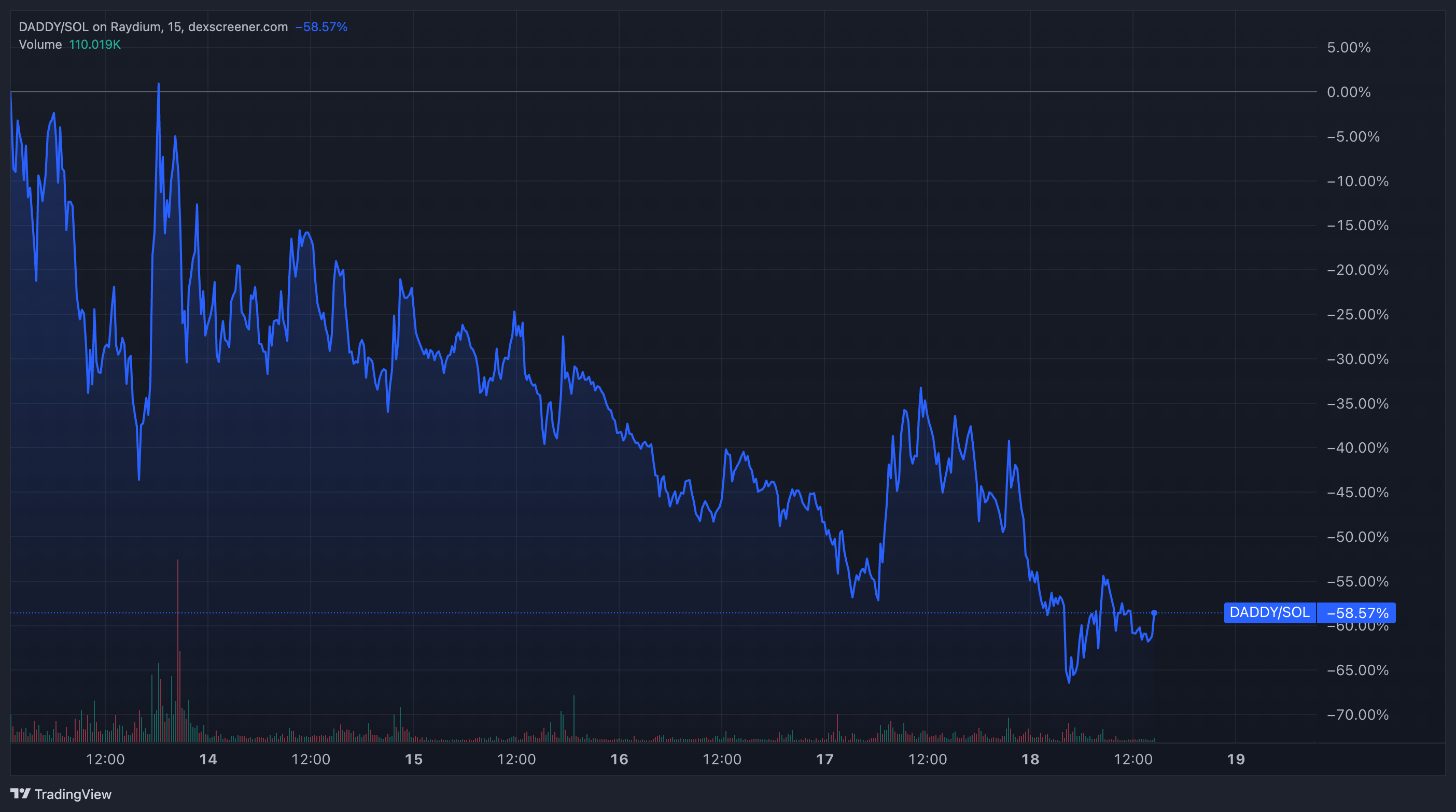Click the TradingView logo icon
This screenshot has height=812, width=1456.
pyautogui.click(x=20, y=793)
